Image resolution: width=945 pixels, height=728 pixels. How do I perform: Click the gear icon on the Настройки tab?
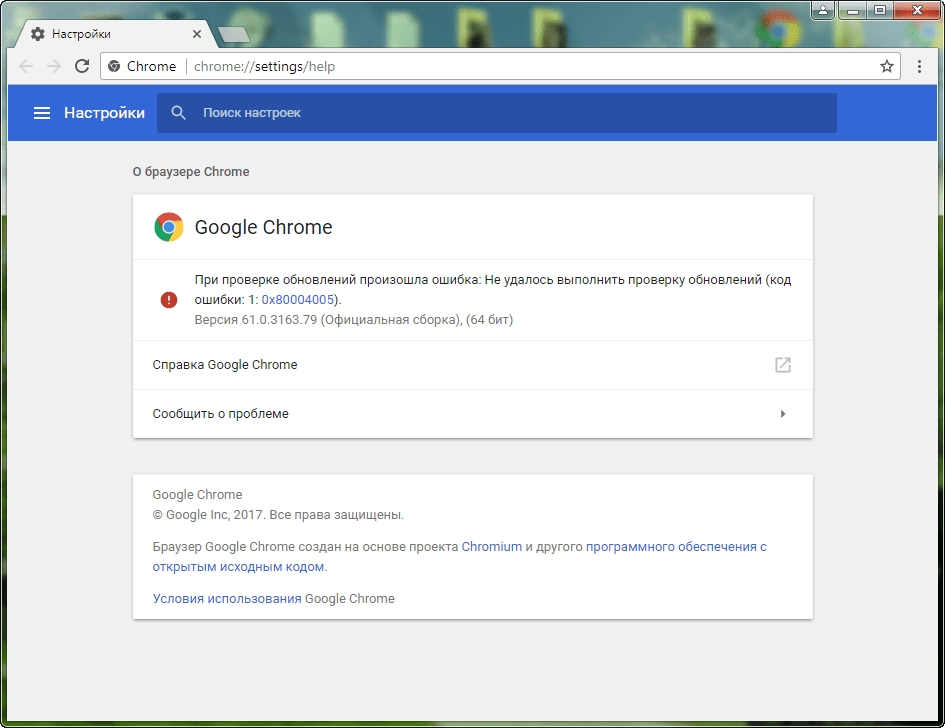37,34
